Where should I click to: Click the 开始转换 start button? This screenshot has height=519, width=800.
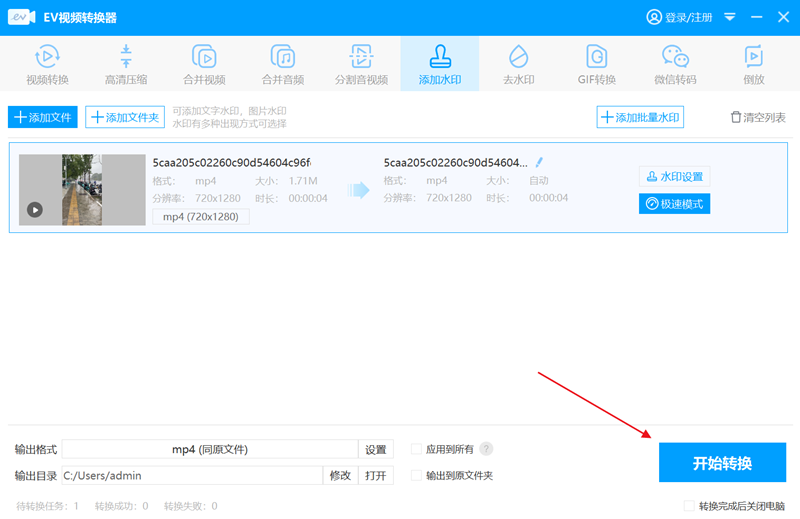(722, 462)
